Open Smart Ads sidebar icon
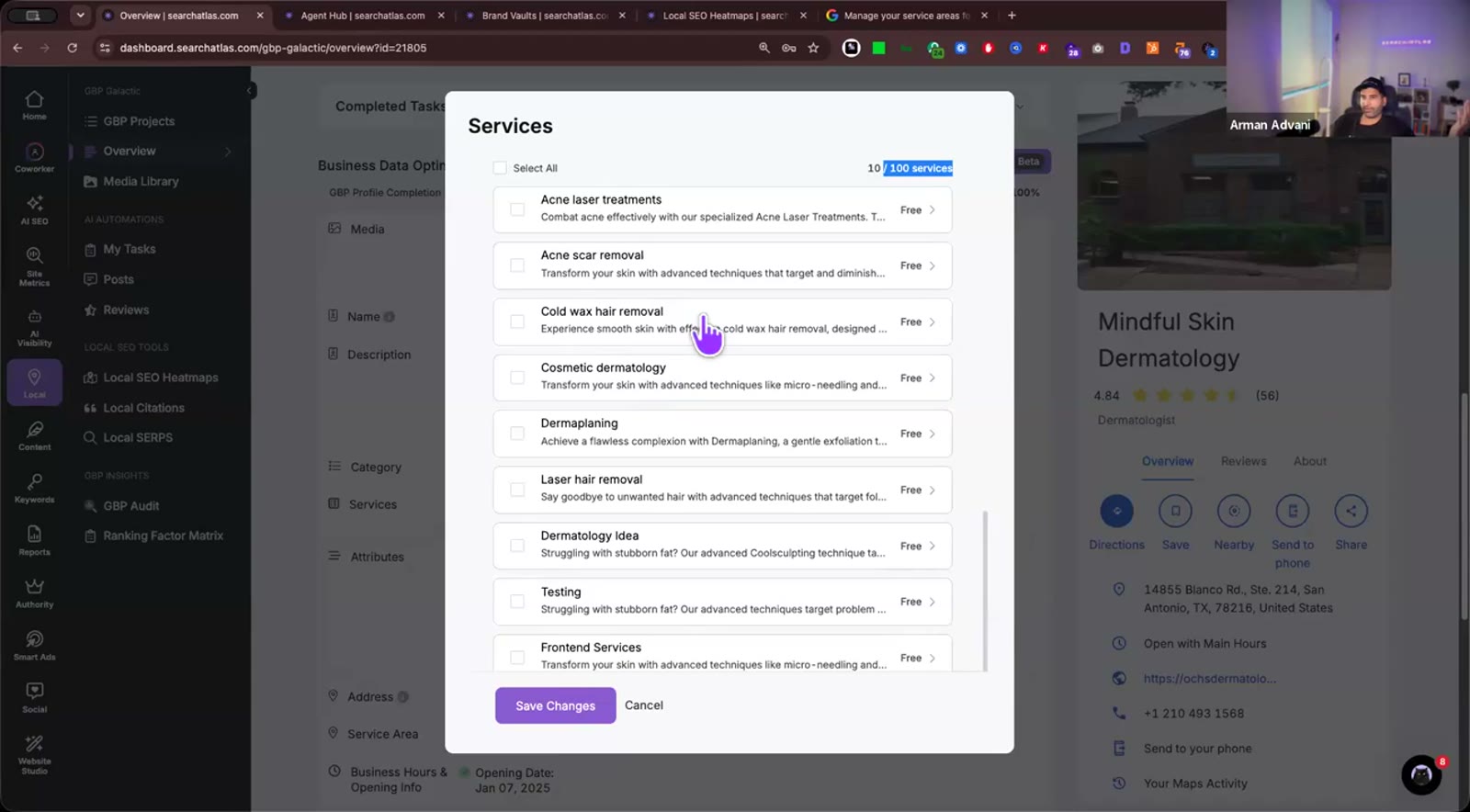 [x=34, y=645]
